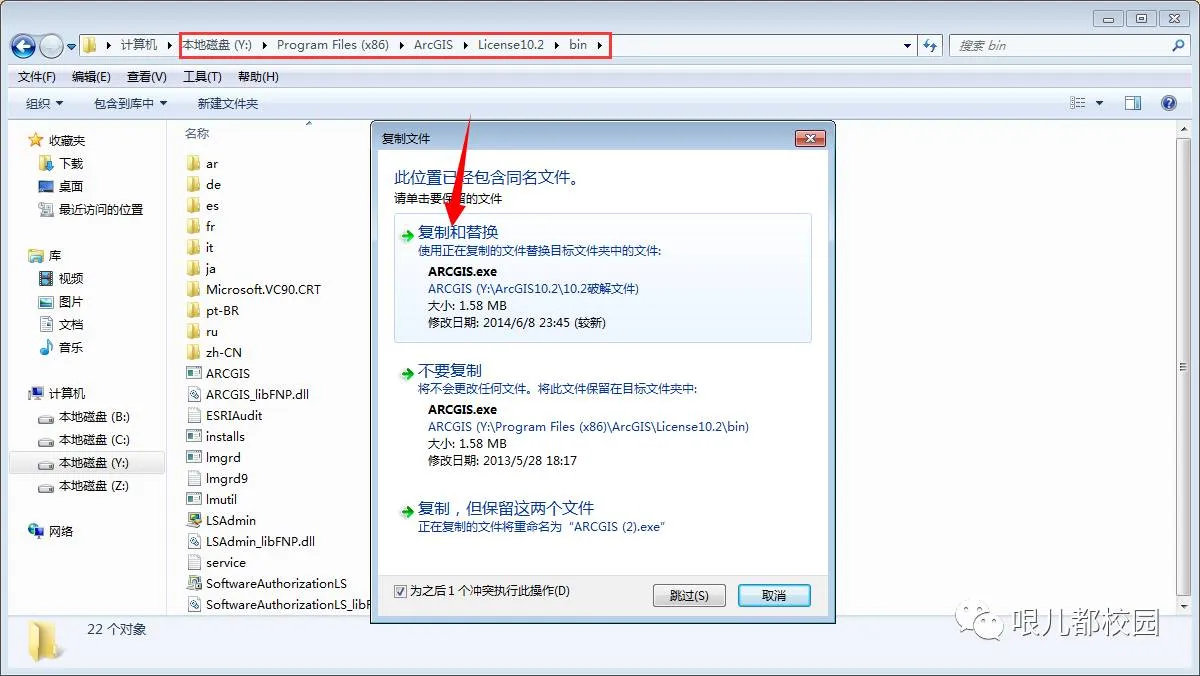Click the refresh address bar button
This screenshot has height=676, width=1200.
pyautogui.click(x=931, y=45)
